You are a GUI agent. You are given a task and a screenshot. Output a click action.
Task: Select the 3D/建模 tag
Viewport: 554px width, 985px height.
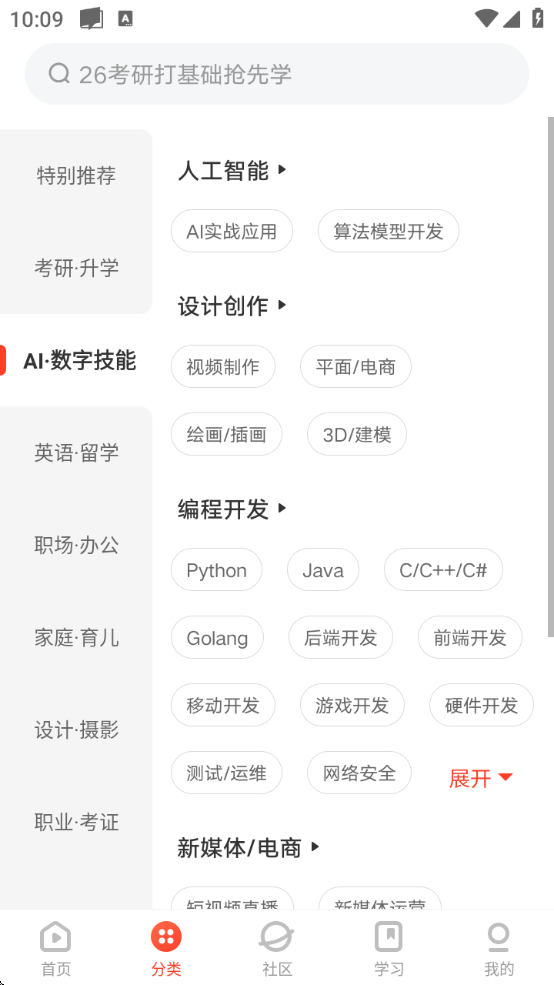[x=357, y=434]
